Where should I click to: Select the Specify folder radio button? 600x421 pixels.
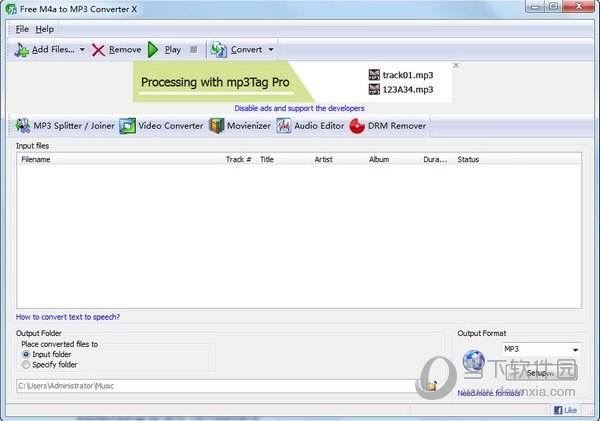(x=26, y=365)
